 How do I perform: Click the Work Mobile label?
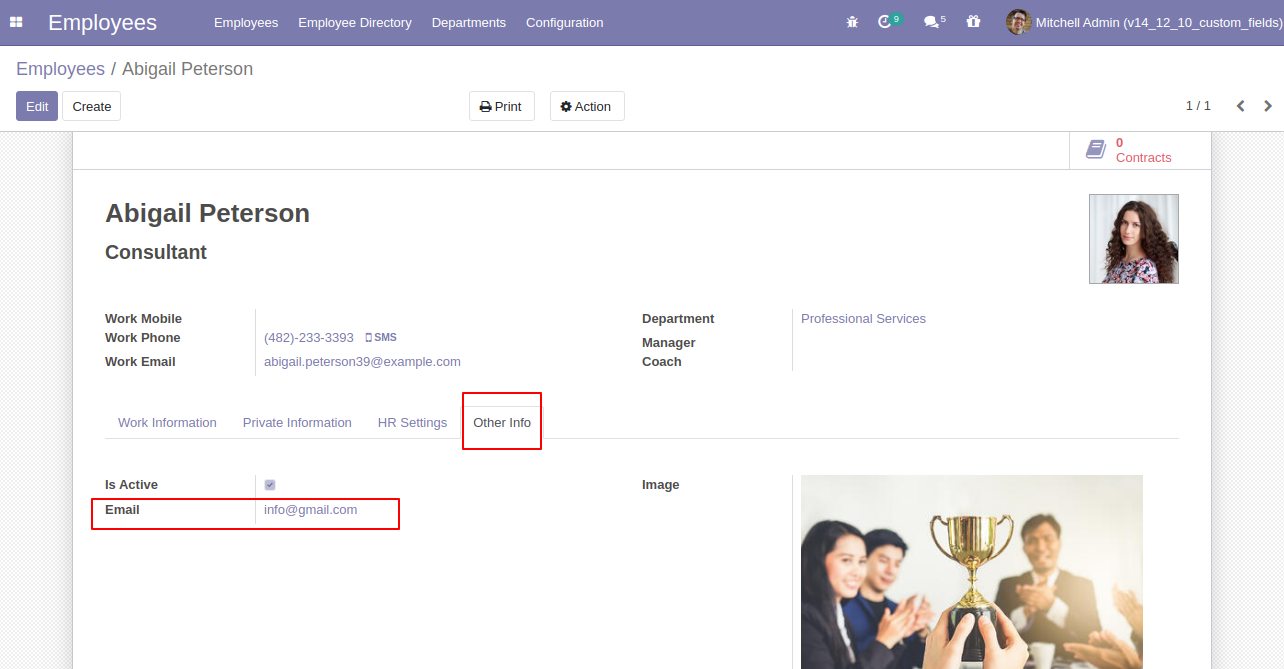pyautogui.click(x=143, y=319)
